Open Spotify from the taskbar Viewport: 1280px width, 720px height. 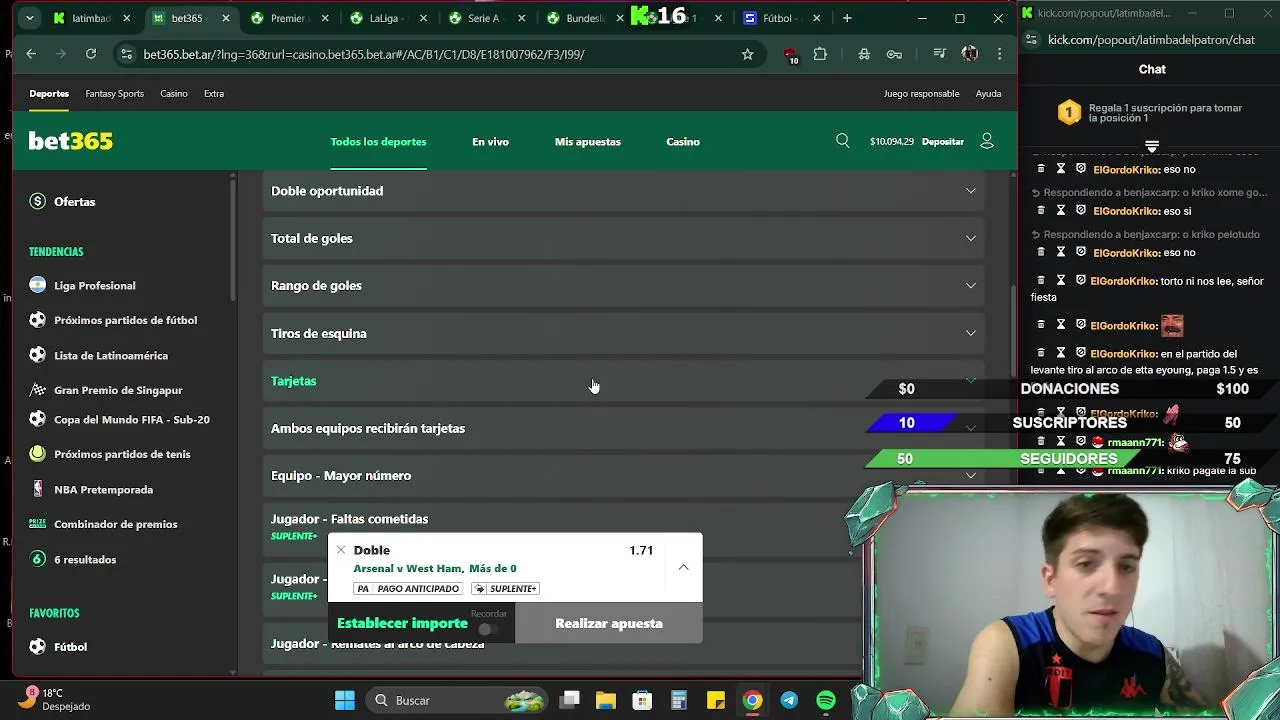826,700
